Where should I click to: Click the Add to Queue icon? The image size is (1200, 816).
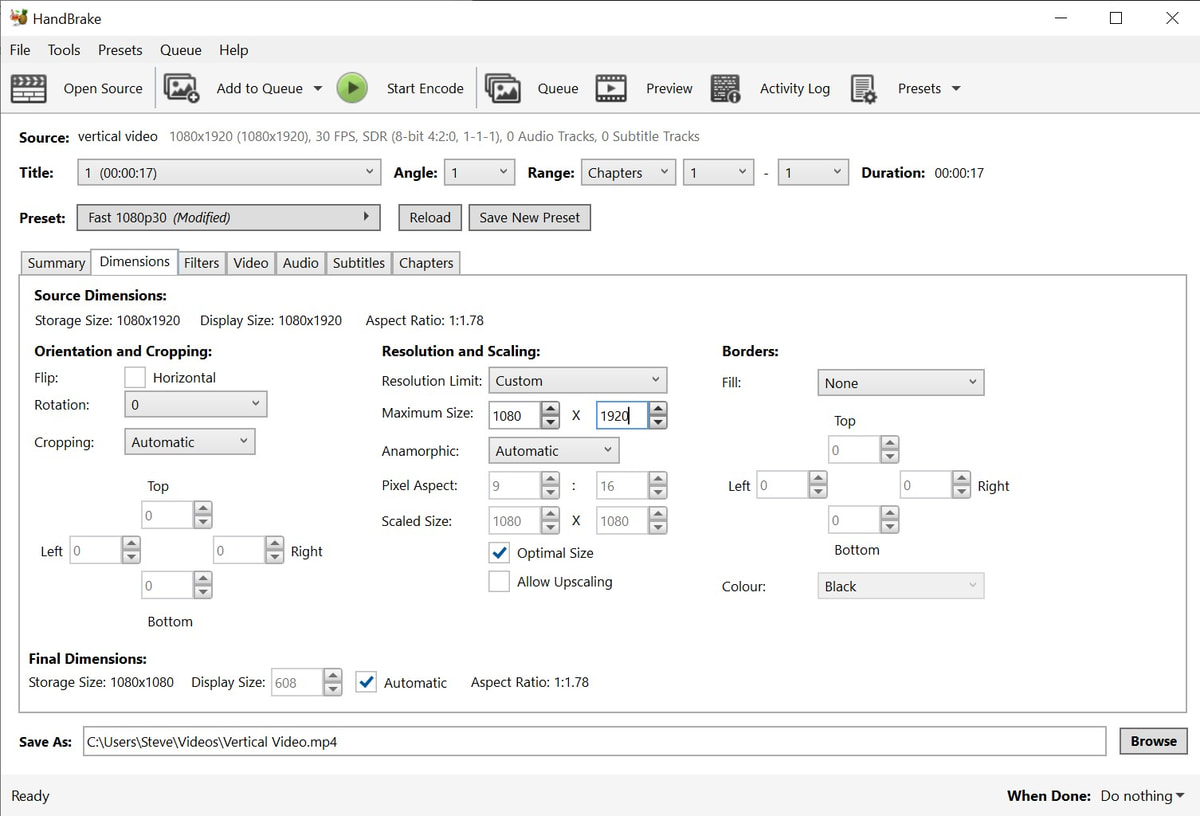182,88
